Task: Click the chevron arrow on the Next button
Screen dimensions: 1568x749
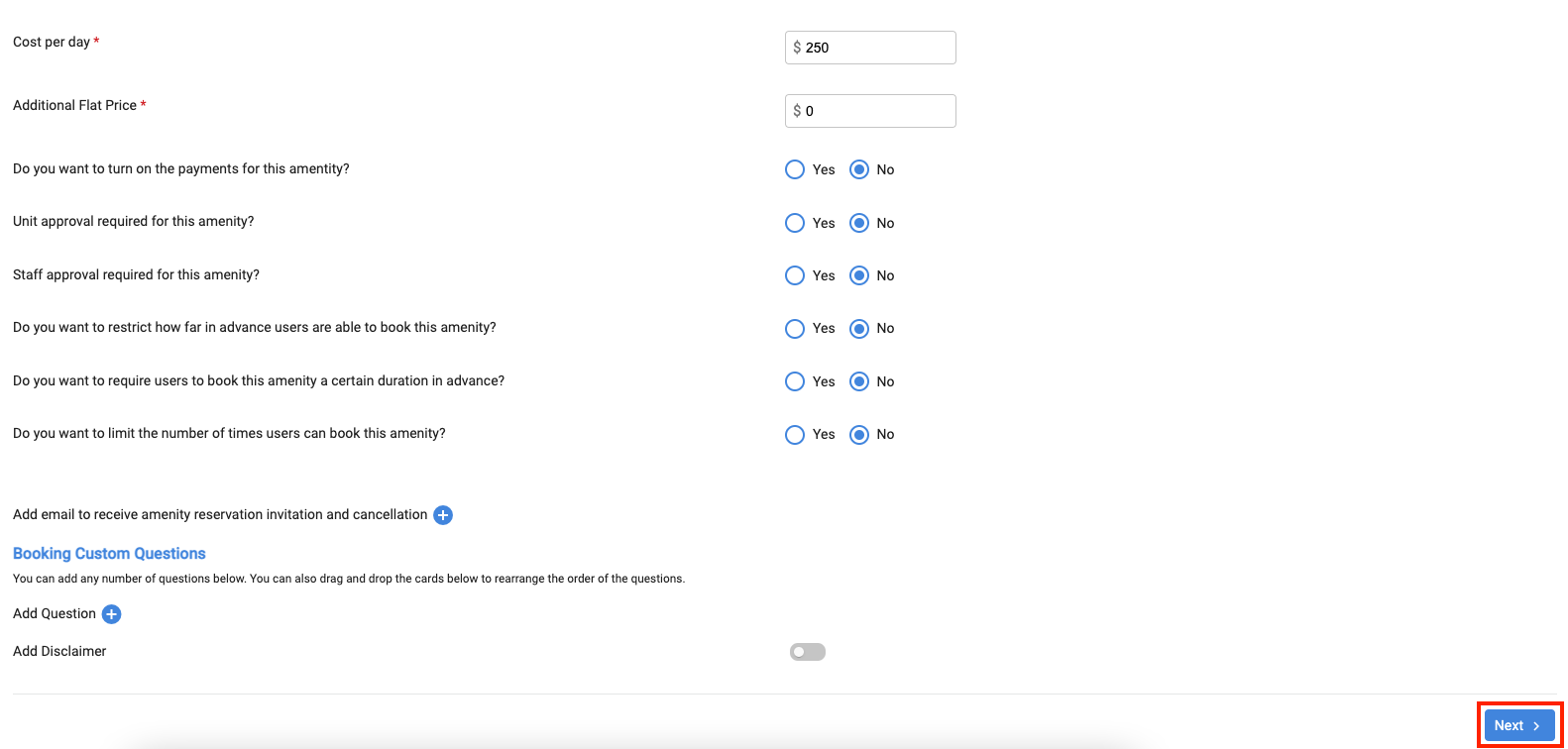Action: coord(1536,726)
